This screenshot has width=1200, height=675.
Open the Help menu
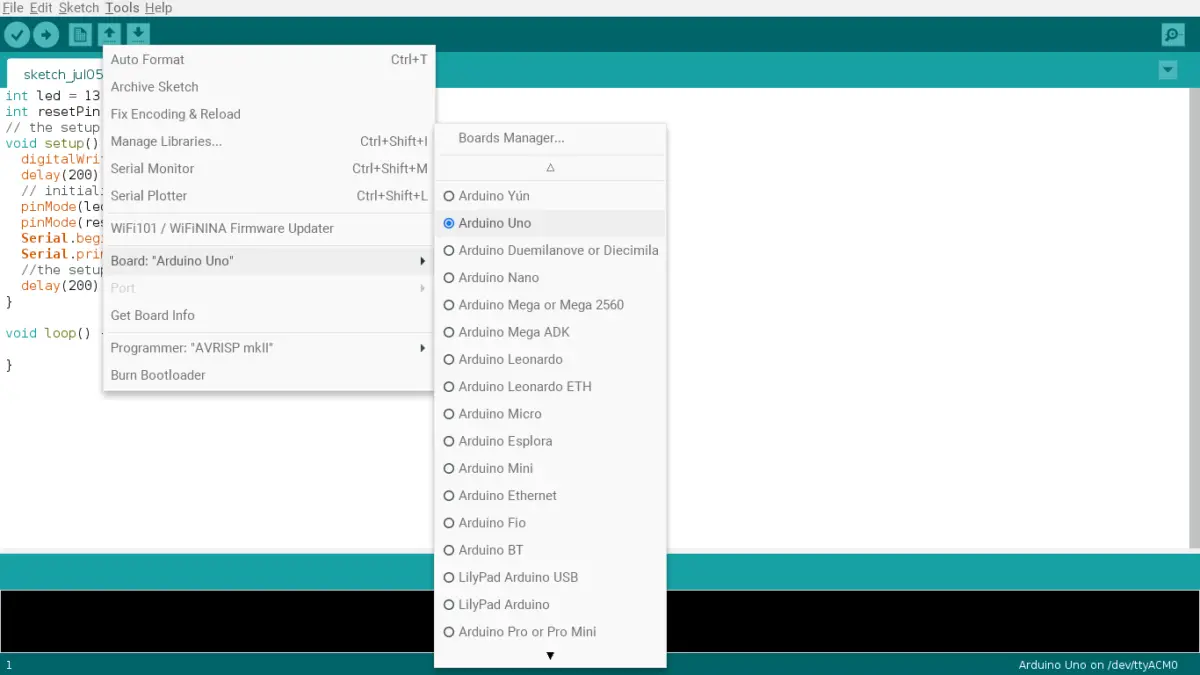(159, 8)
